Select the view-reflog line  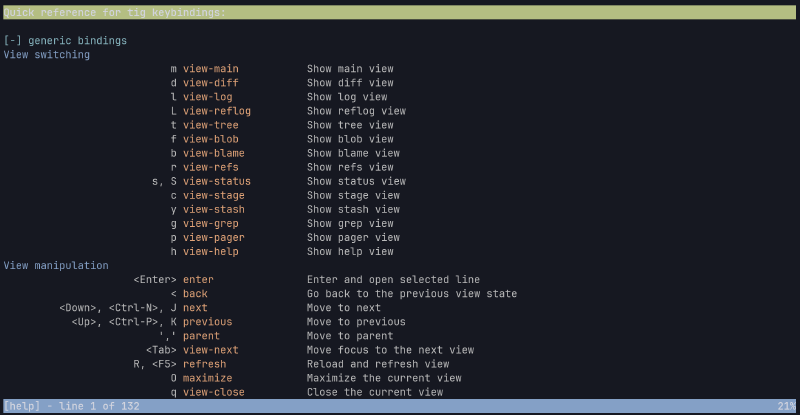pyautogui.click(x=216, y=111)
